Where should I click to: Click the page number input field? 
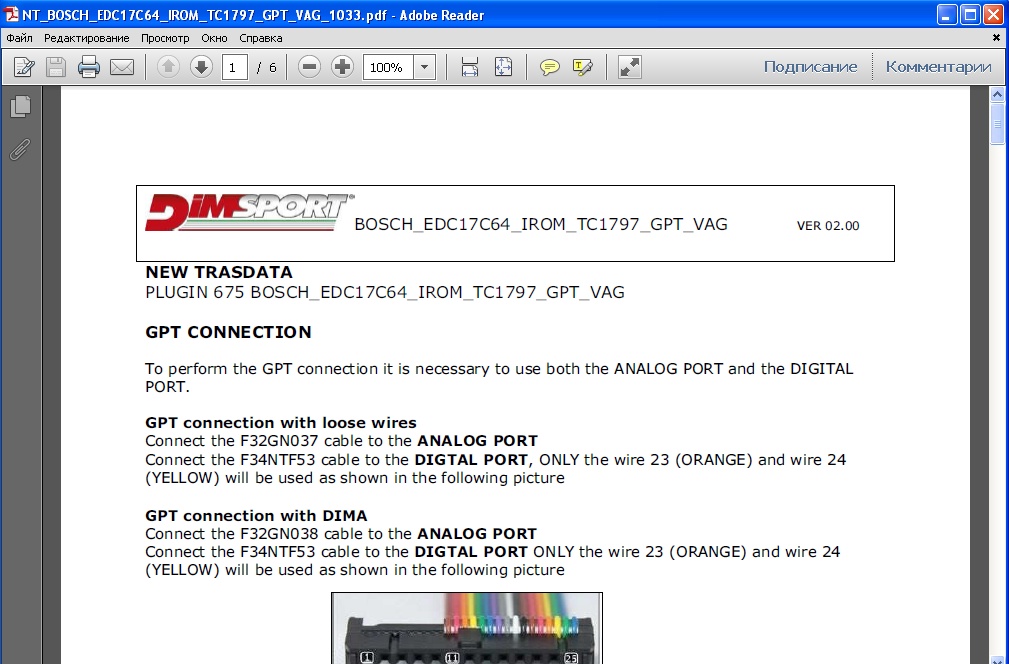click(x=235, y=68)
